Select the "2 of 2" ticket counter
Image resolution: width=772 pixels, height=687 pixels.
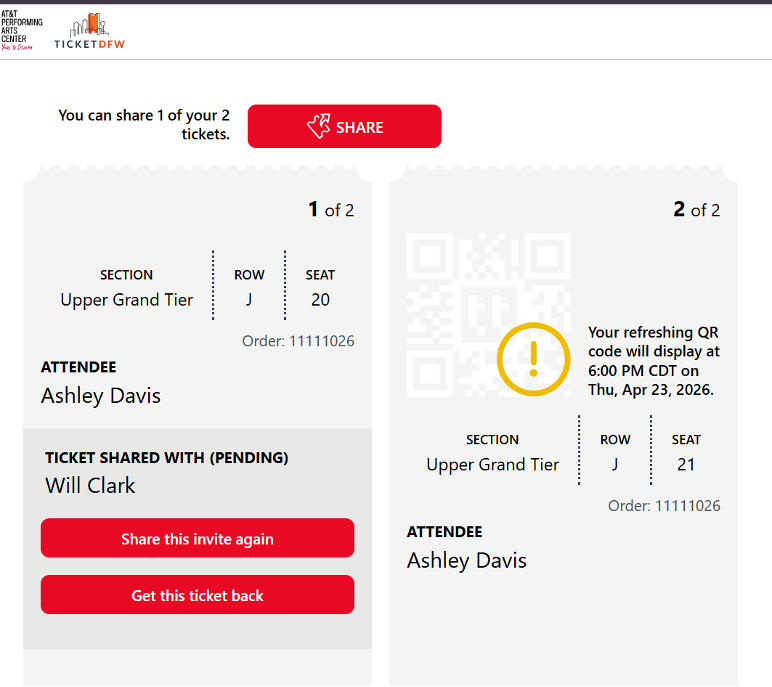(x=697, y=210)
